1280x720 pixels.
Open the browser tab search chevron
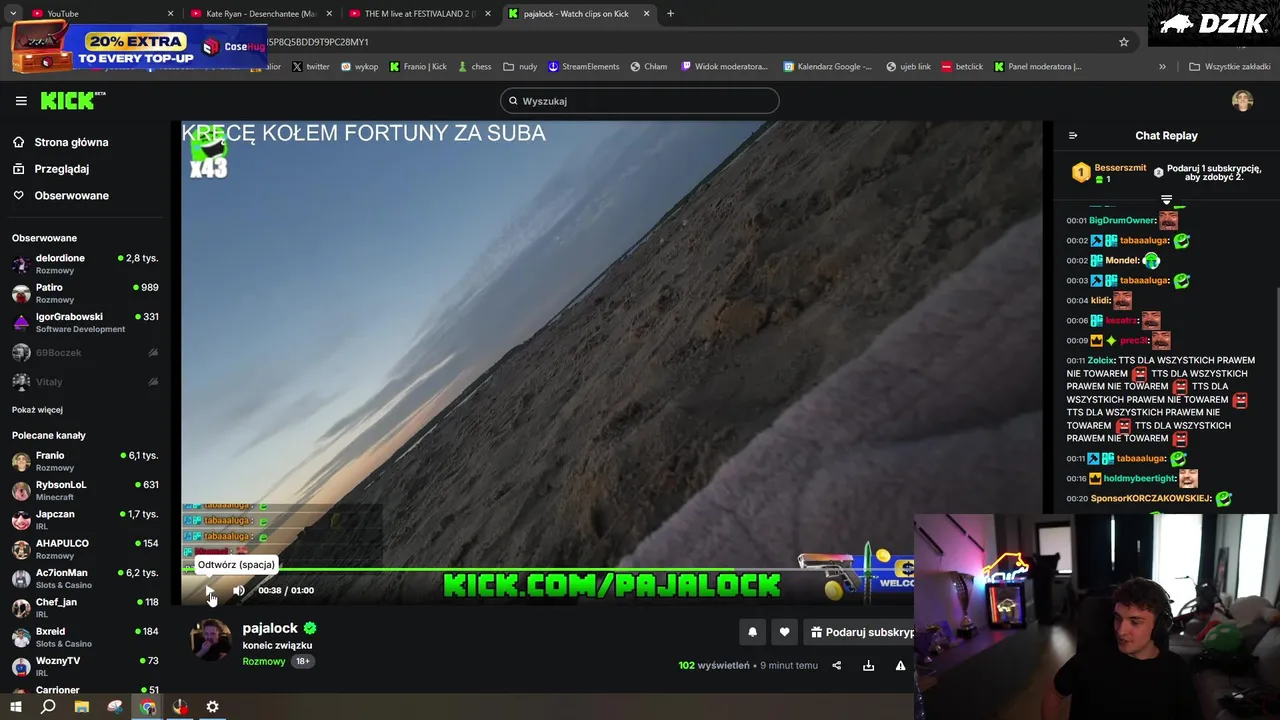(13, 14)
